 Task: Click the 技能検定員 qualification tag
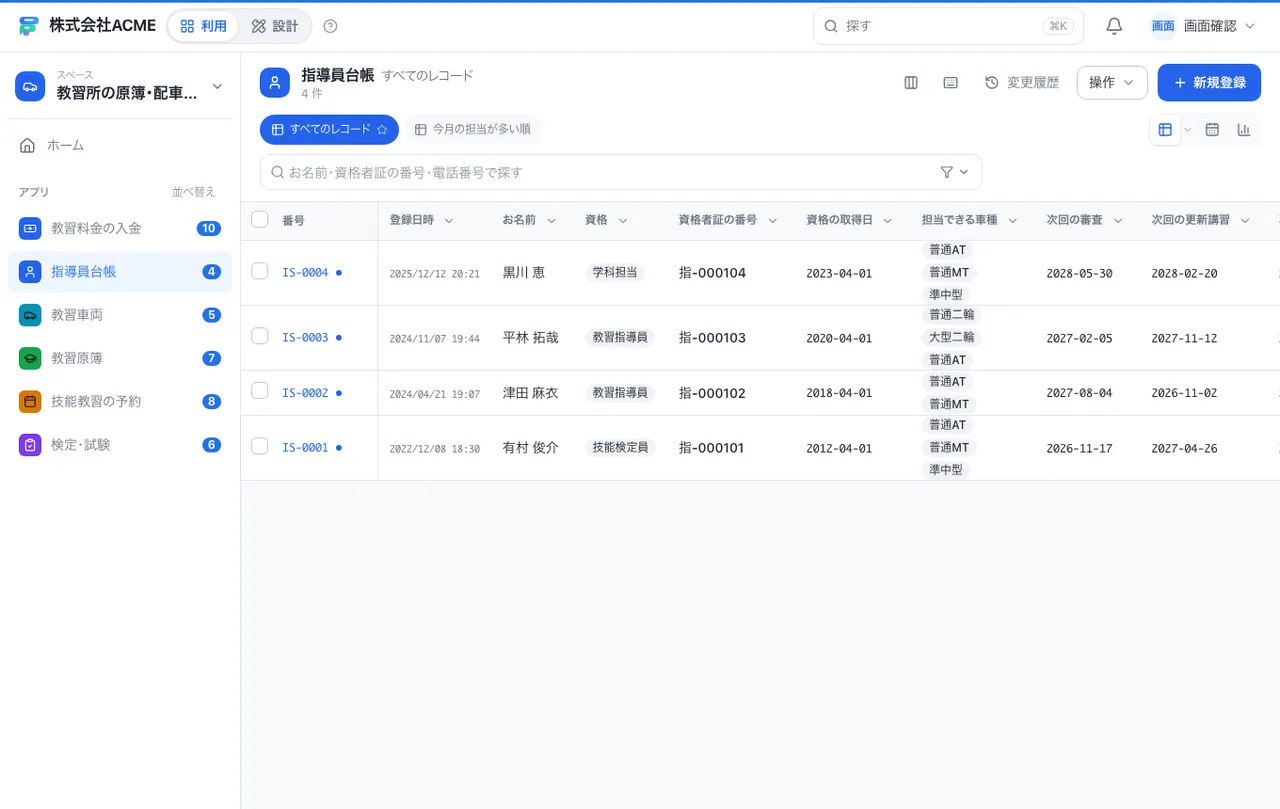pyautogui.click(x=620, y=447)
